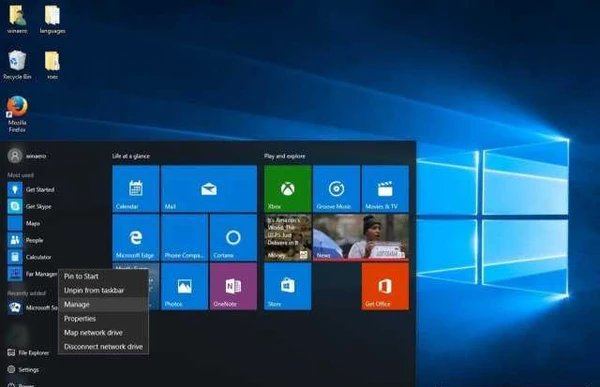Select Disconnect network drive

103,346
